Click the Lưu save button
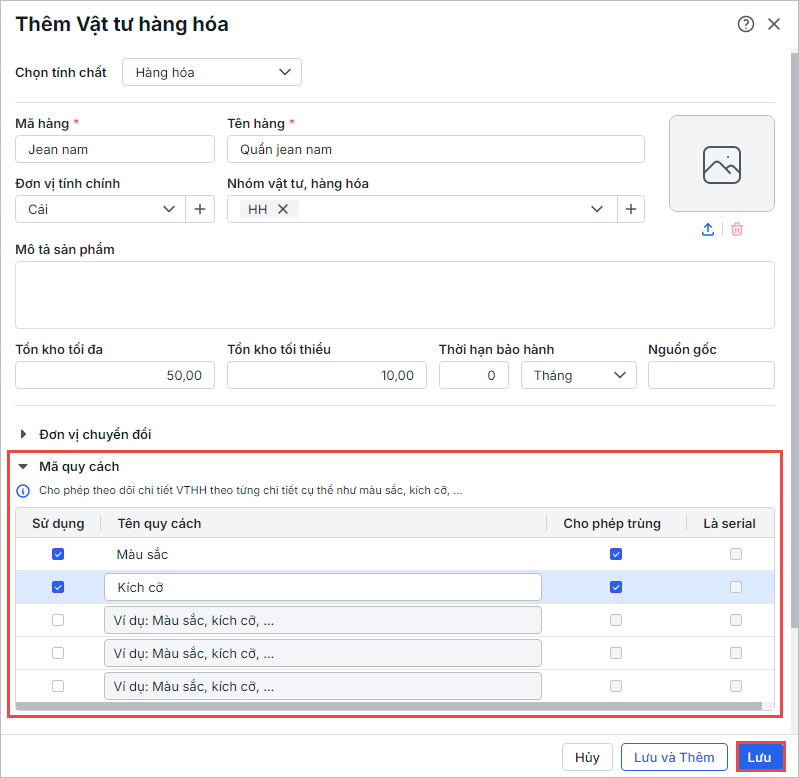The width and height of the screenshot is (799, 778). point(759,757)
